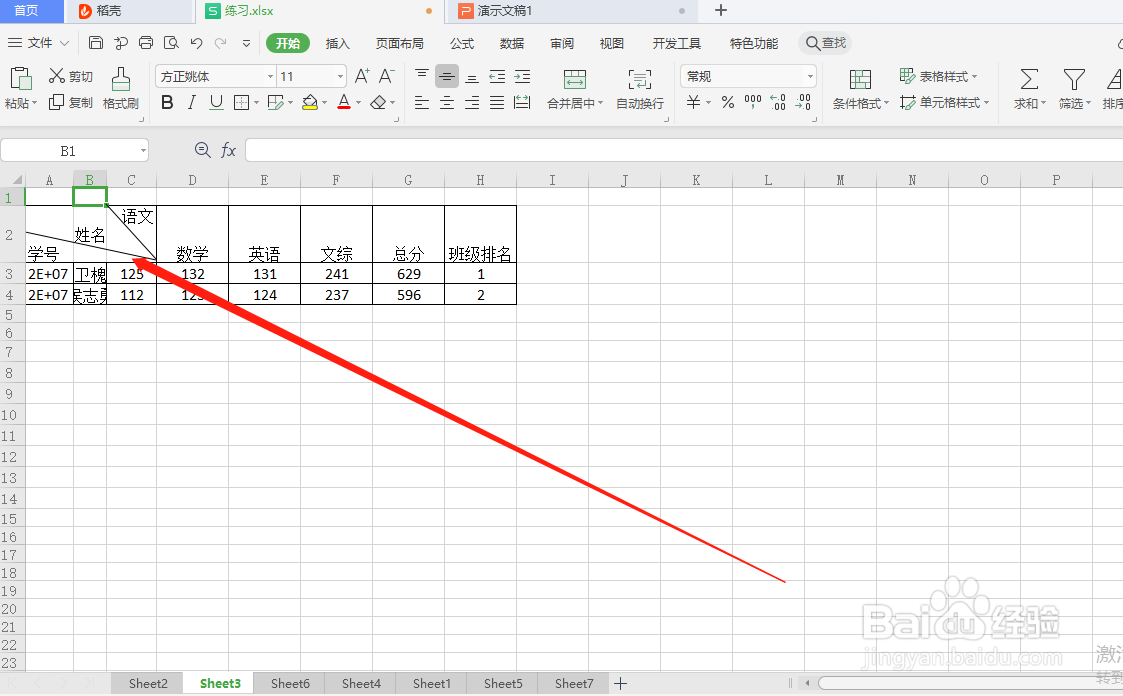Center text horizontally

[447, 102]
